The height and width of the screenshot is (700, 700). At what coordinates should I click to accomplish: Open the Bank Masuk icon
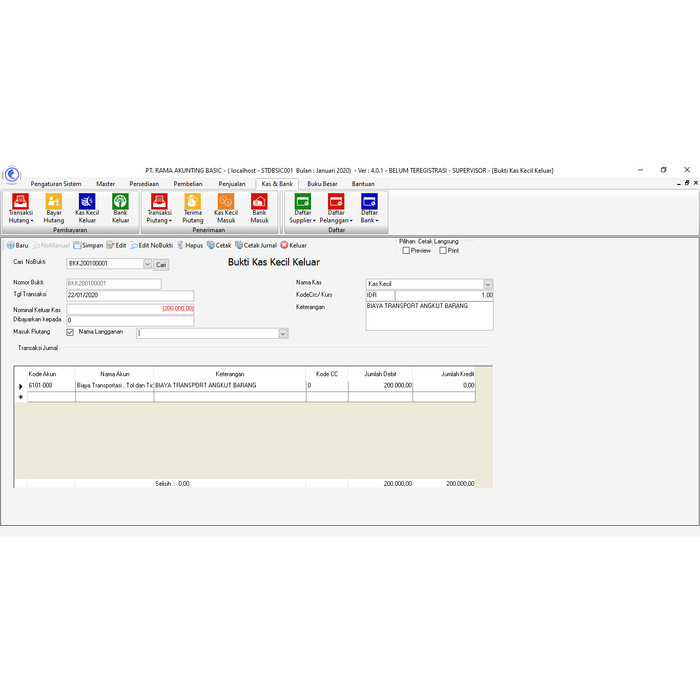[259, 208]
